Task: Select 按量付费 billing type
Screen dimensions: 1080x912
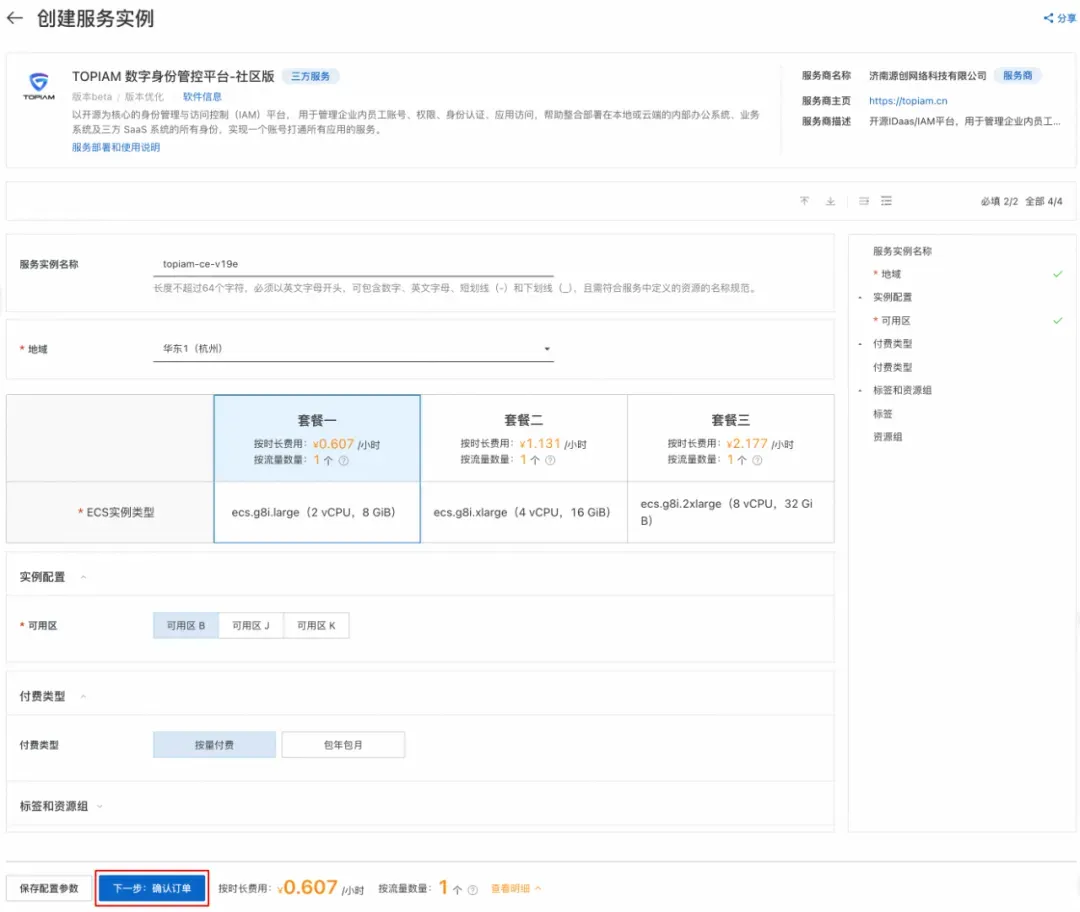Action: pos(214,745)
